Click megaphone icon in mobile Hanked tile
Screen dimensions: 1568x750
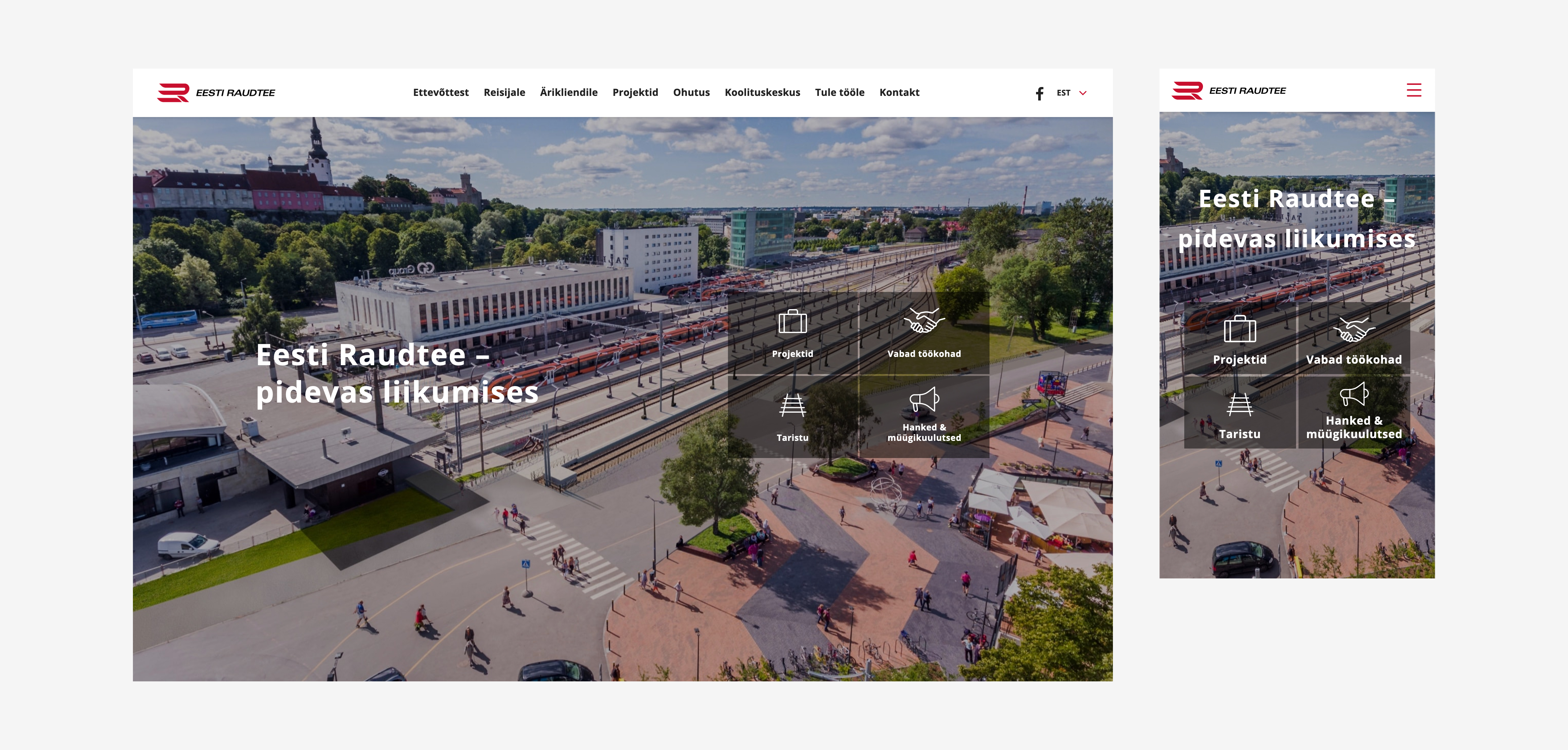[1354, 394]
